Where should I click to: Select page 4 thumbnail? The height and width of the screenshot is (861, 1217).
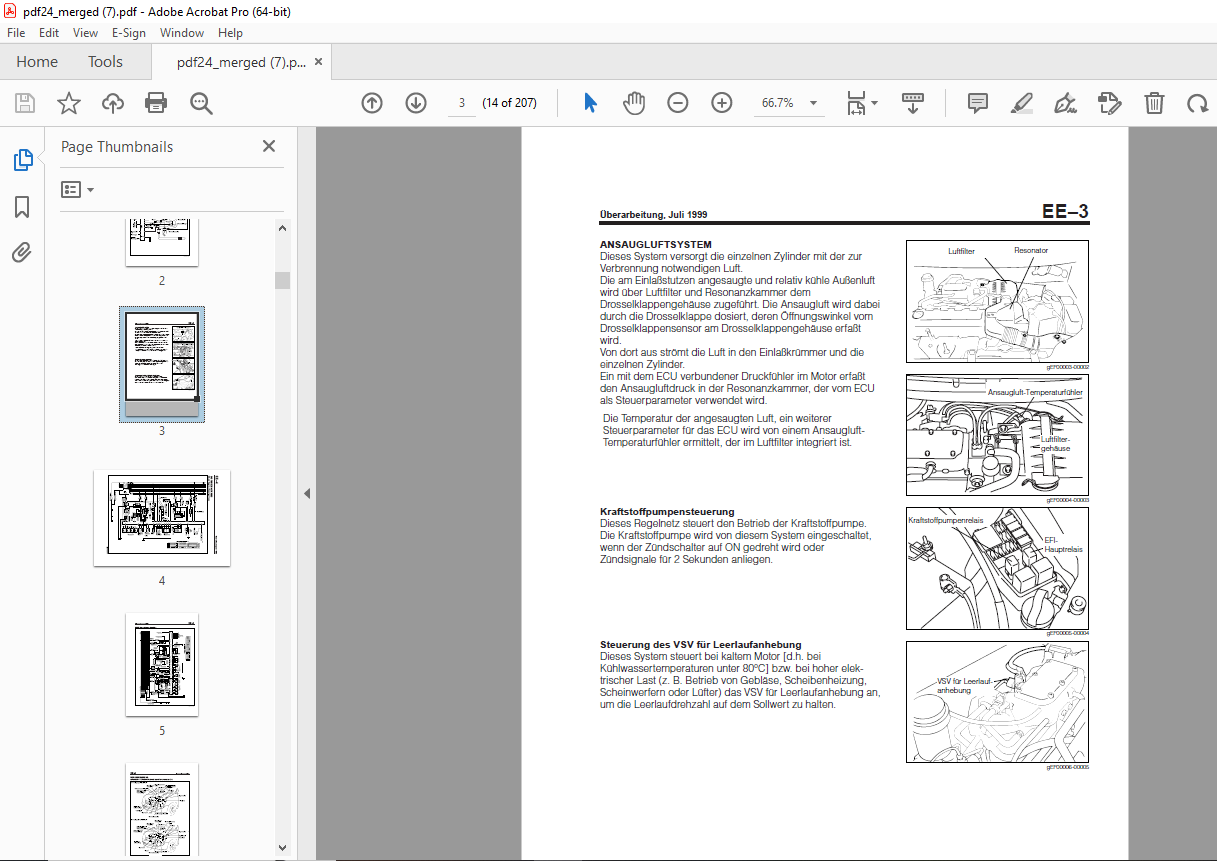[x=162, y=518]
